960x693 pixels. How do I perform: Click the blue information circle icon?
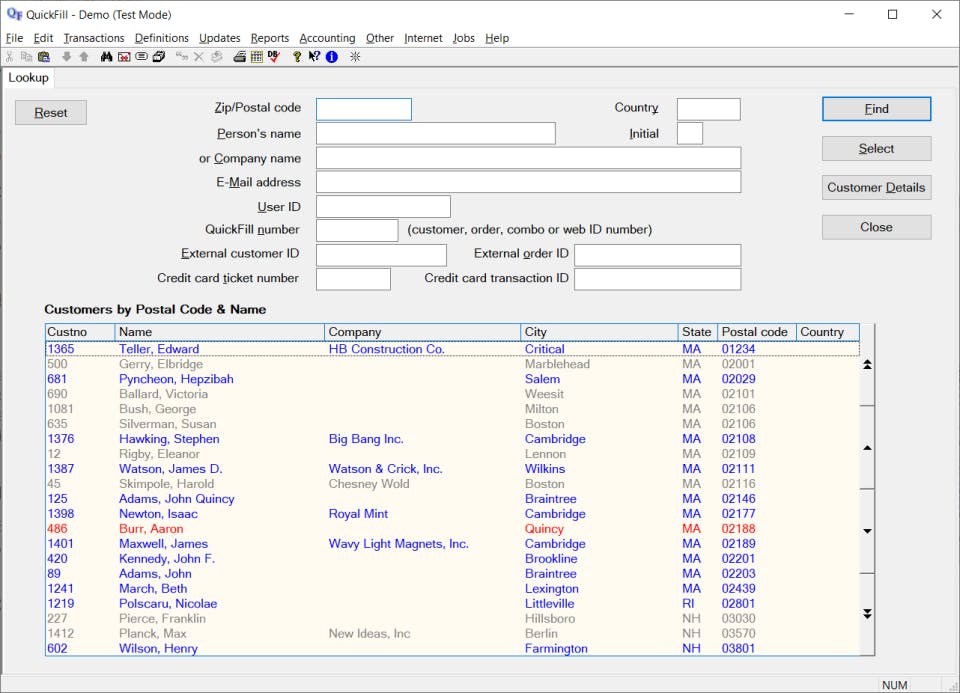(331, 57)
